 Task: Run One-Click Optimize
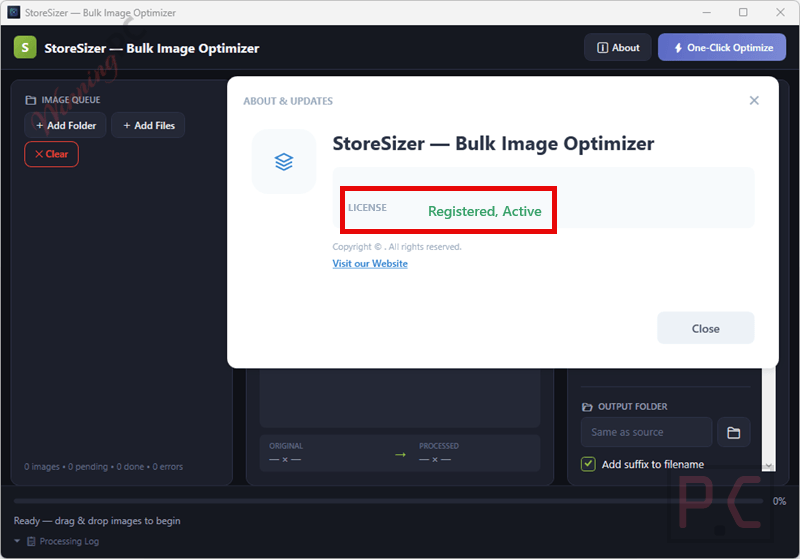(721, 47)
